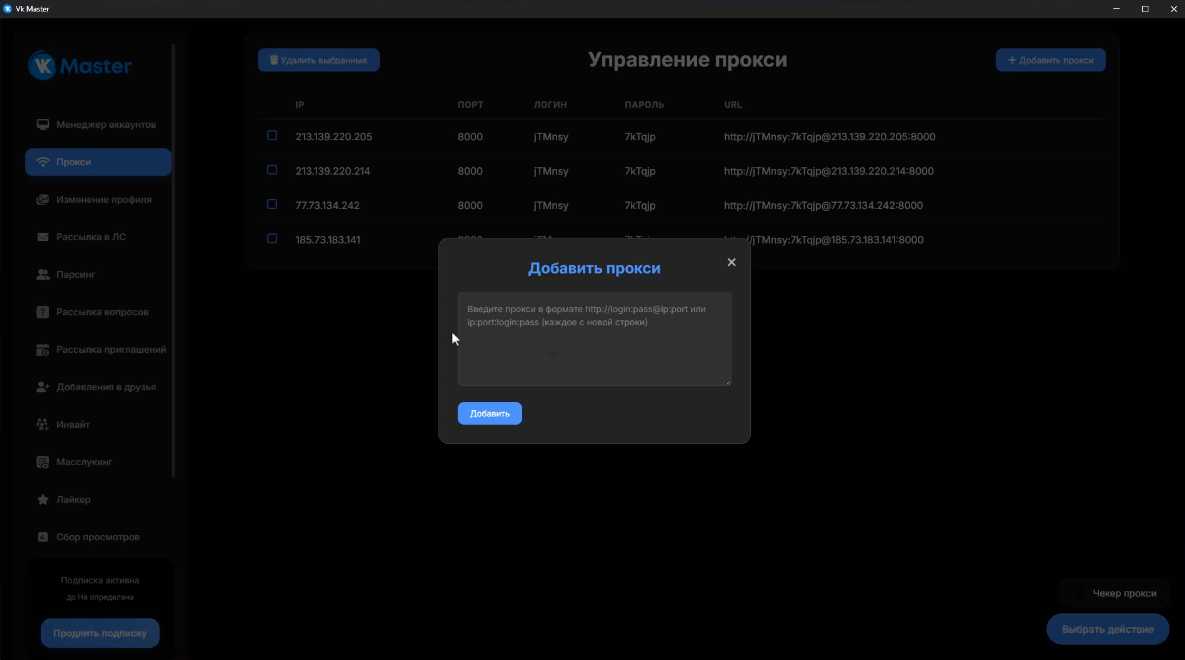The image size is (1185, 660).
Task: Focus the proxy list text area
Action: point(594,350)
